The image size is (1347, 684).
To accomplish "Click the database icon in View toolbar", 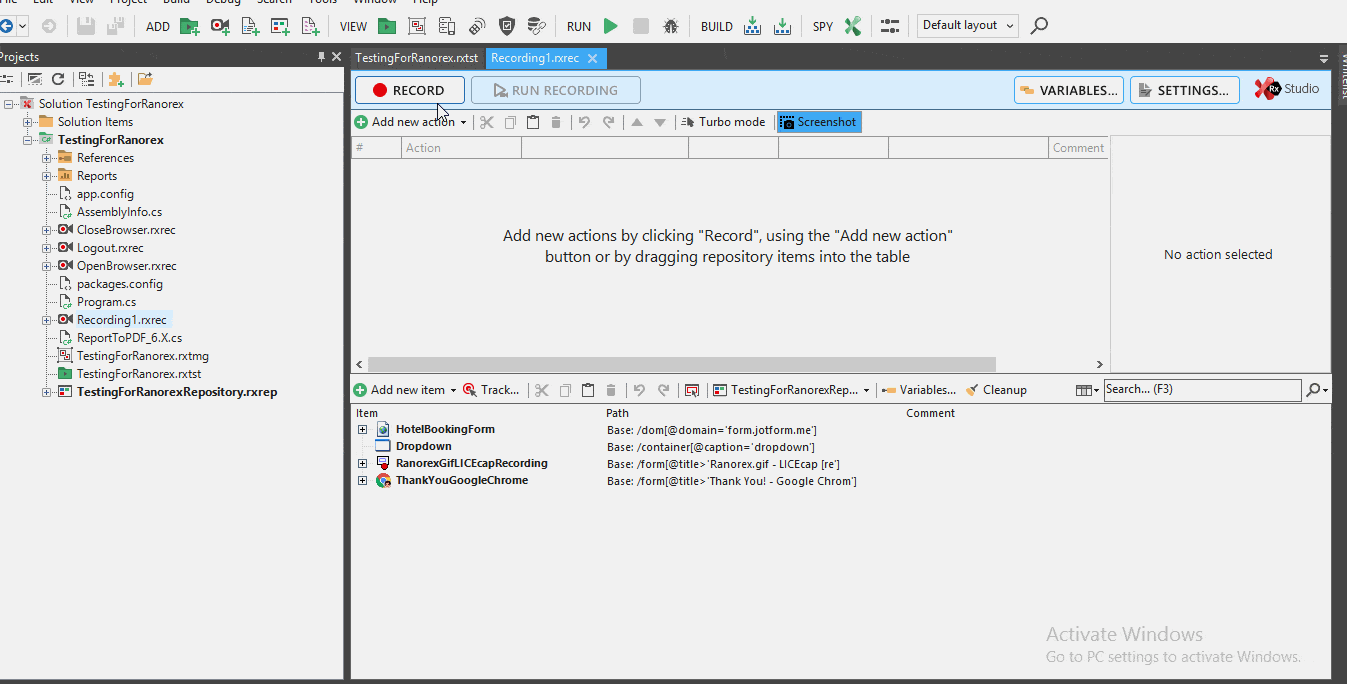I will click(x=537, y=27).
